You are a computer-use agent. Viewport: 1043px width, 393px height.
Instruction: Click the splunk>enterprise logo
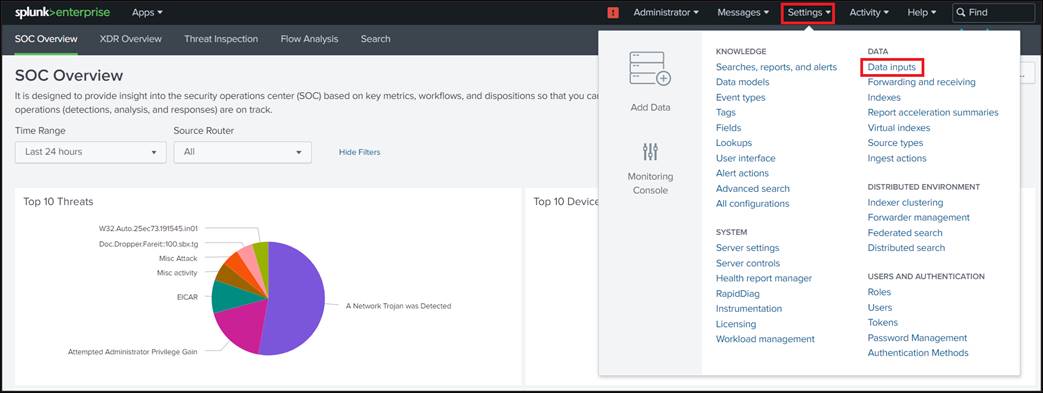(x=63, y=12)
